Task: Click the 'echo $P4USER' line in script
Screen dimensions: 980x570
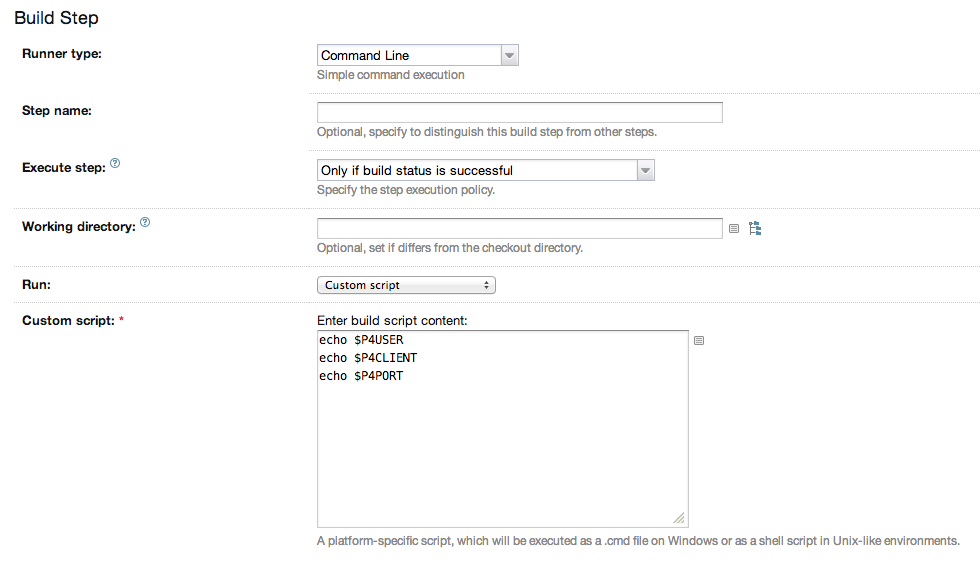Action: coord(361,340)
